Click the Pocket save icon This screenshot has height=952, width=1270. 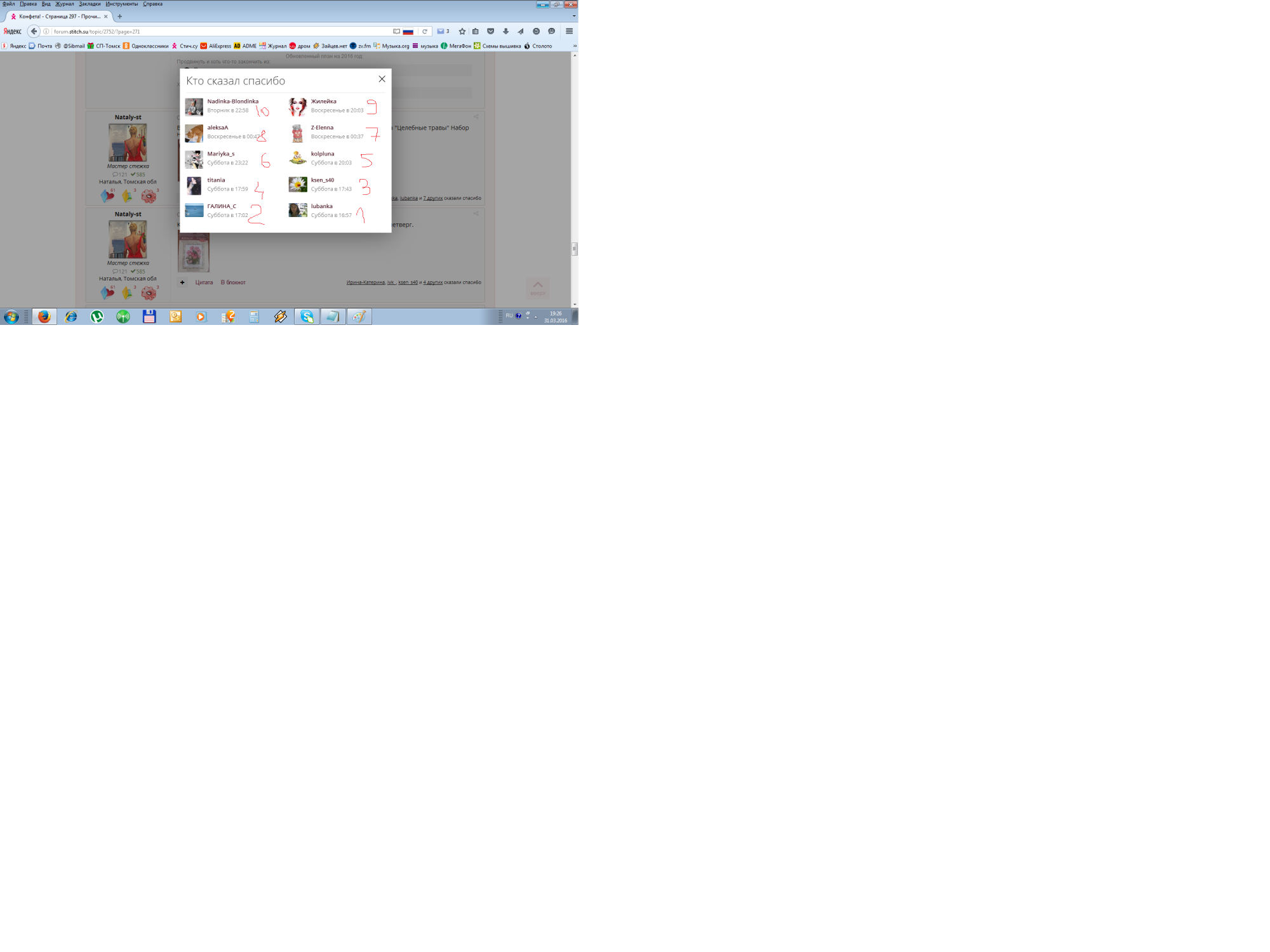pos(490,31)
